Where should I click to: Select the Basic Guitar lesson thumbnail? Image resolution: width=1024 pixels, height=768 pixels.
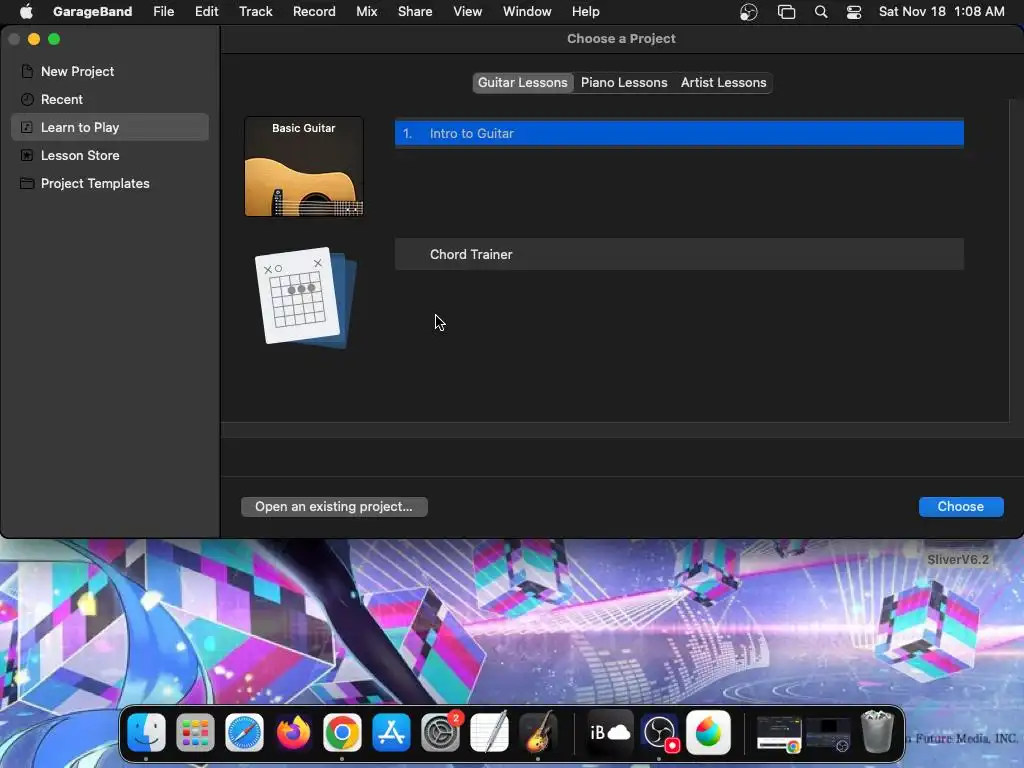tap(304, 167)
